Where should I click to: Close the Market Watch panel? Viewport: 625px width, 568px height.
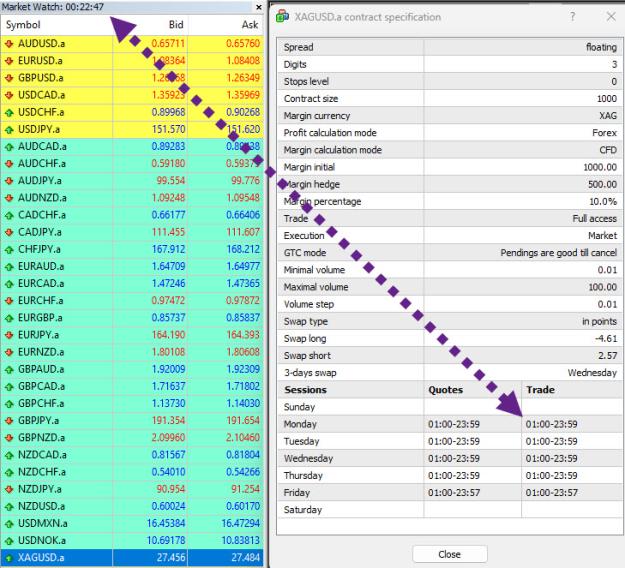coord(259,7)
